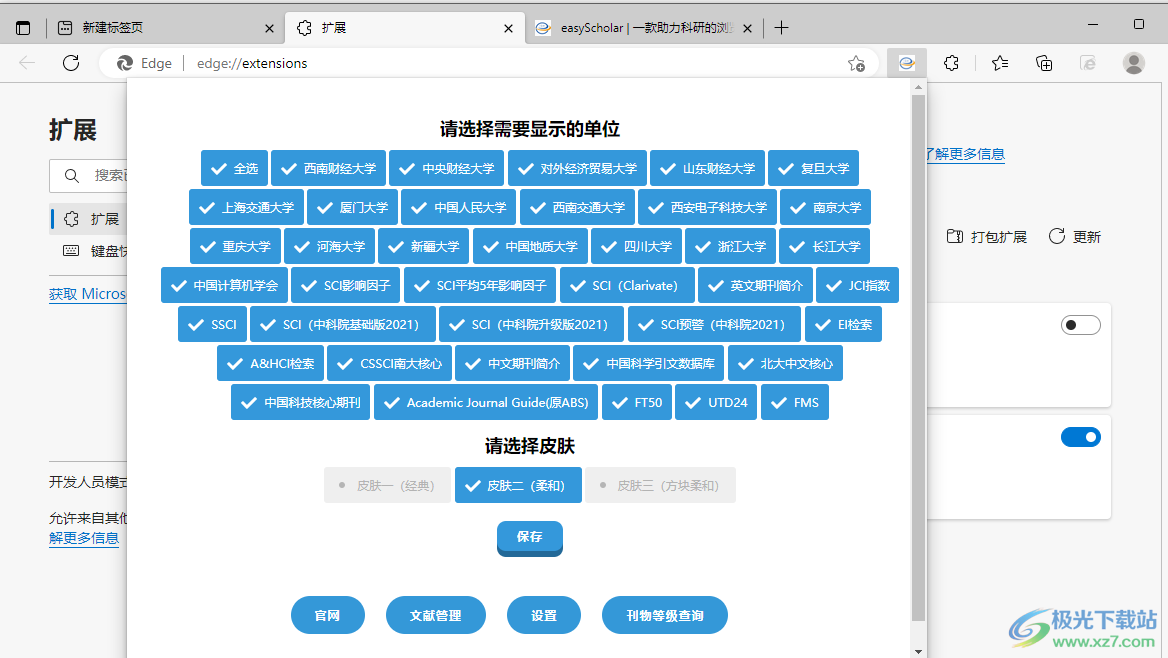
Task: Toggle FMS checkbox
Action: click(x=794, y=402)
